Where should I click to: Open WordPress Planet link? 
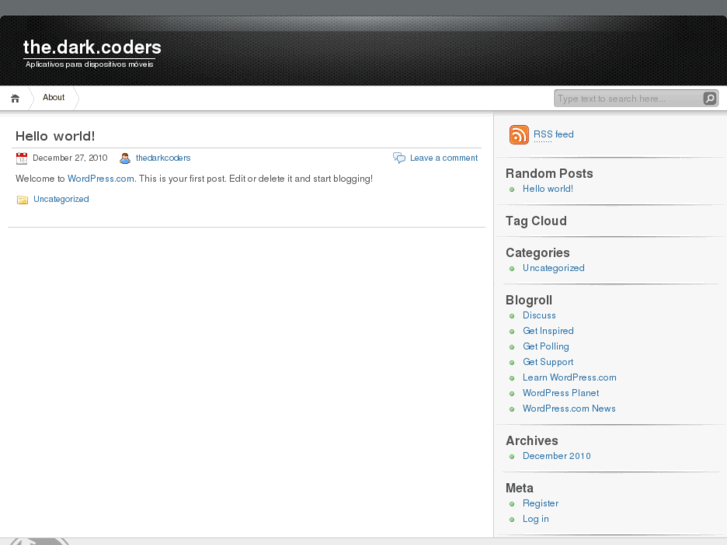click(561, 393)
